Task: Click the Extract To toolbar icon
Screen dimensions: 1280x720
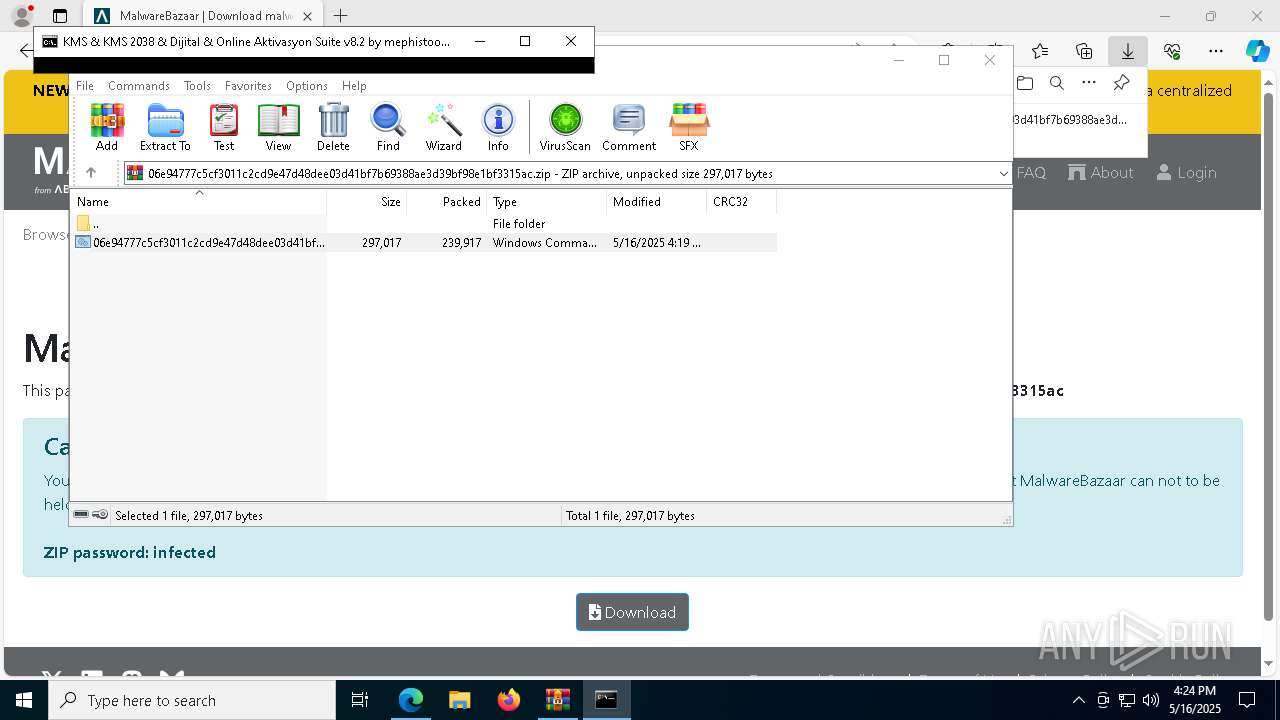Action: [165, 127]
